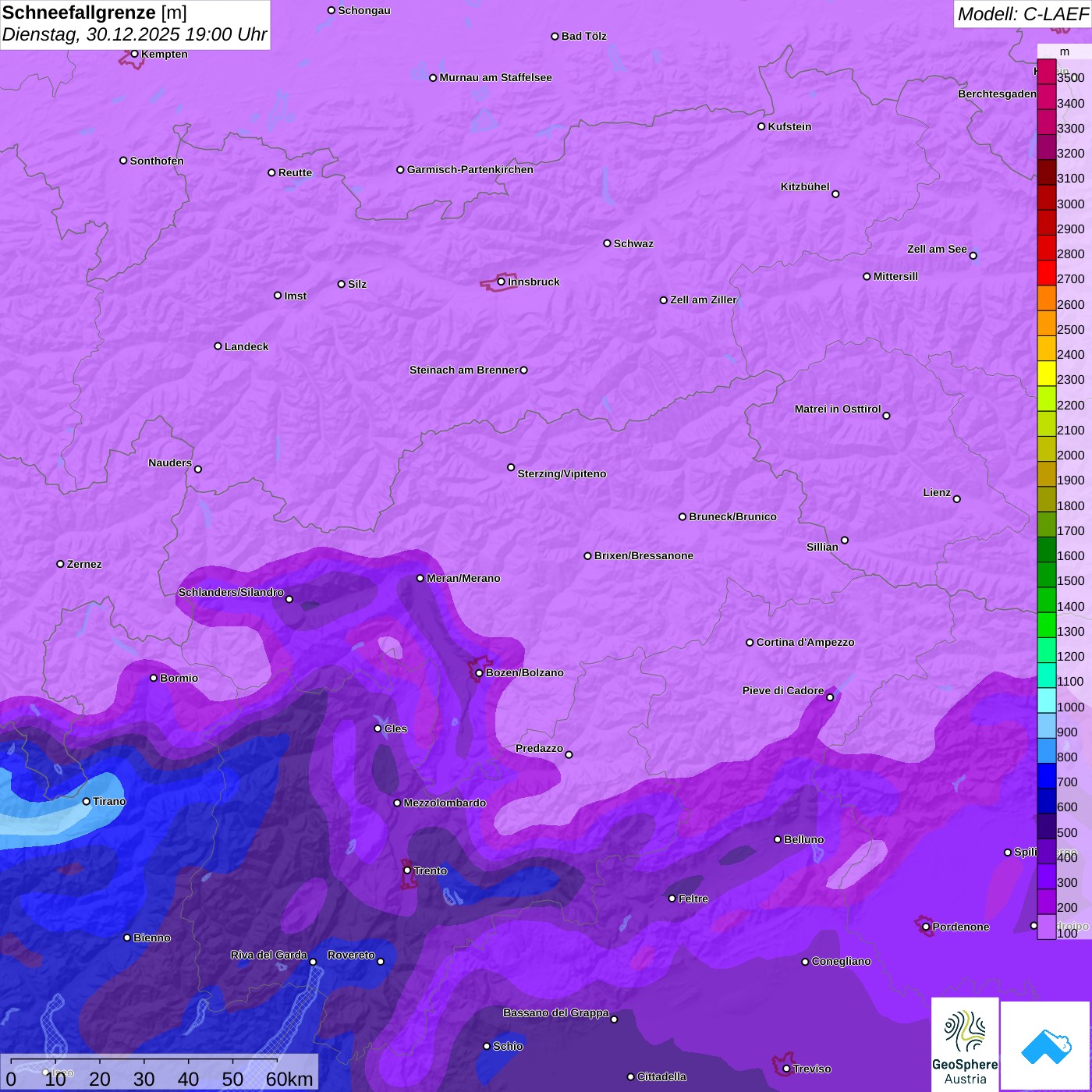
Task: Click the Lienz location dot
Action: pos(957,499)
